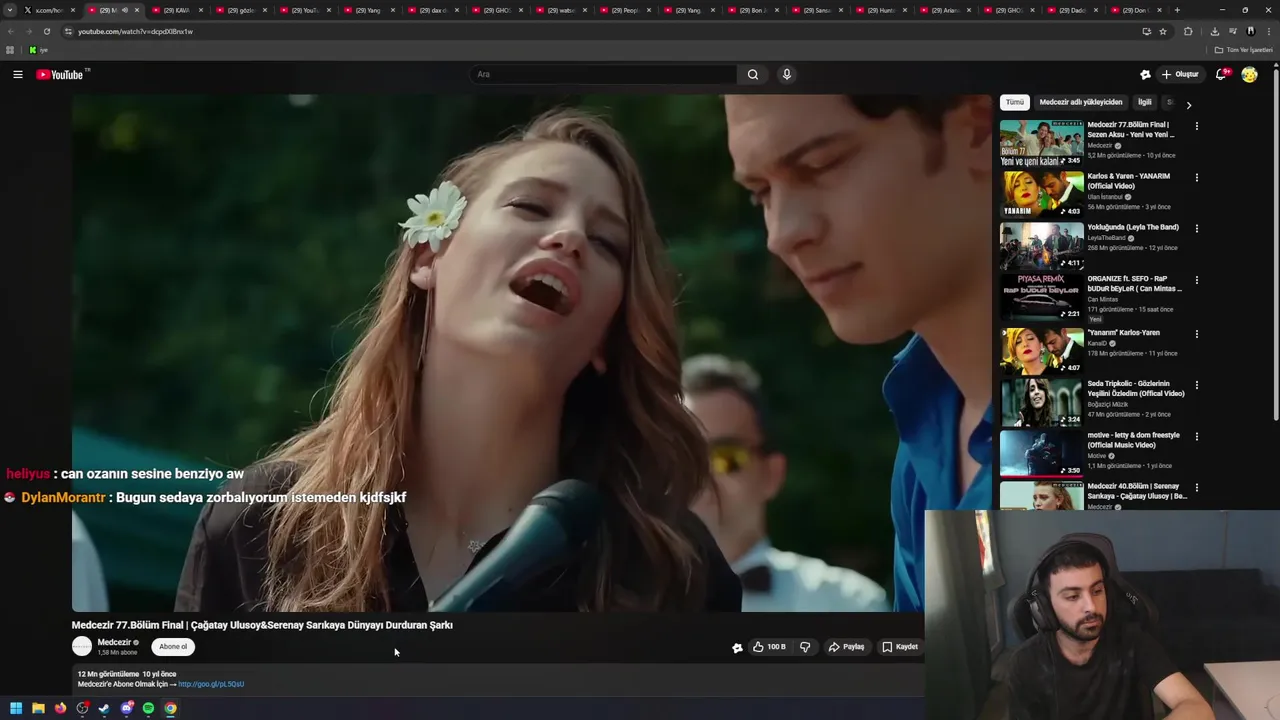
Task: Click the Abone ol subscribe button
Action: tap(173, 647)
